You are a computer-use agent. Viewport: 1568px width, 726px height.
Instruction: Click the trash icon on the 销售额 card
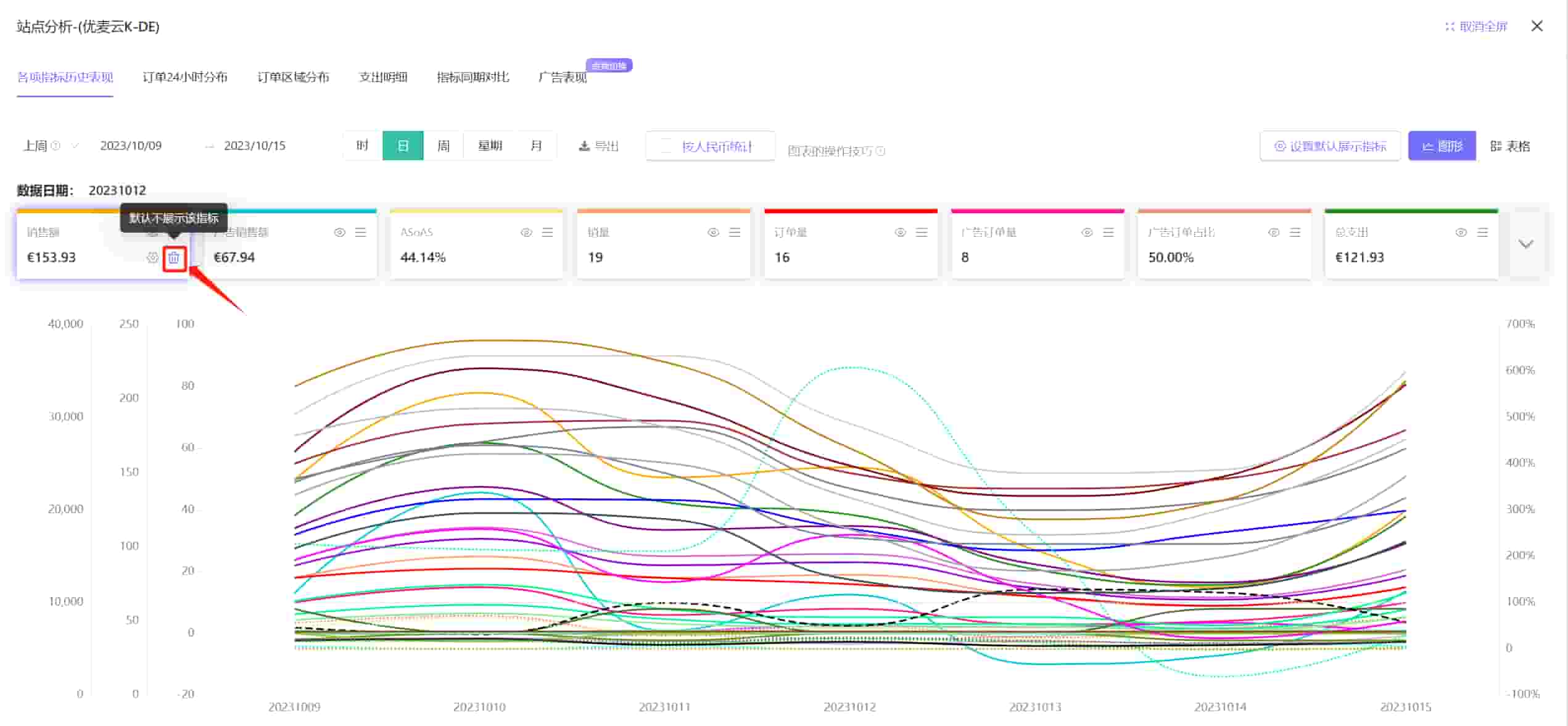[x=174, y=258]
